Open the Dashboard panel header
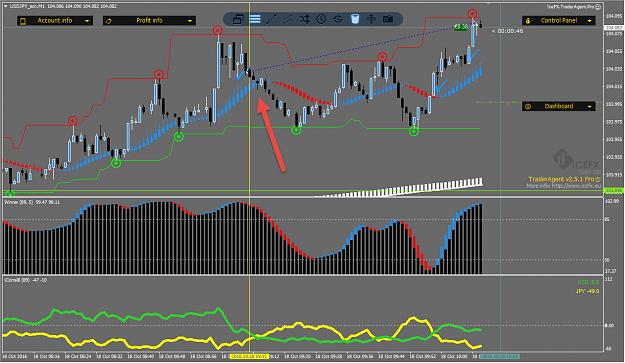 (559, 106)
